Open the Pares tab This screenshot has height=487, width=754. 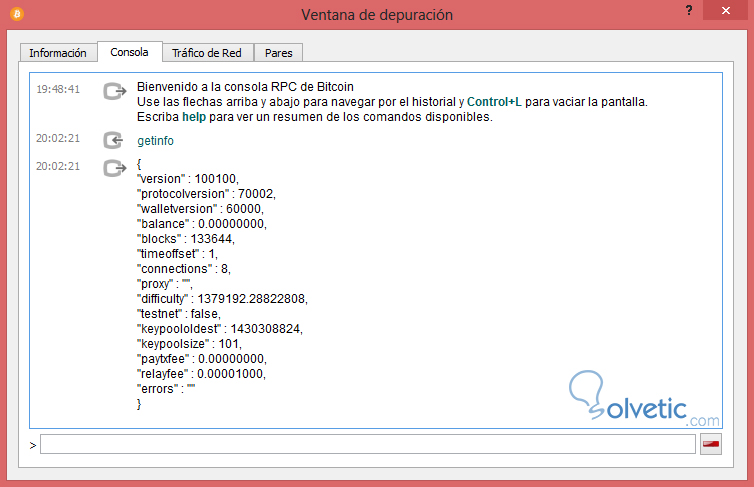278,52
